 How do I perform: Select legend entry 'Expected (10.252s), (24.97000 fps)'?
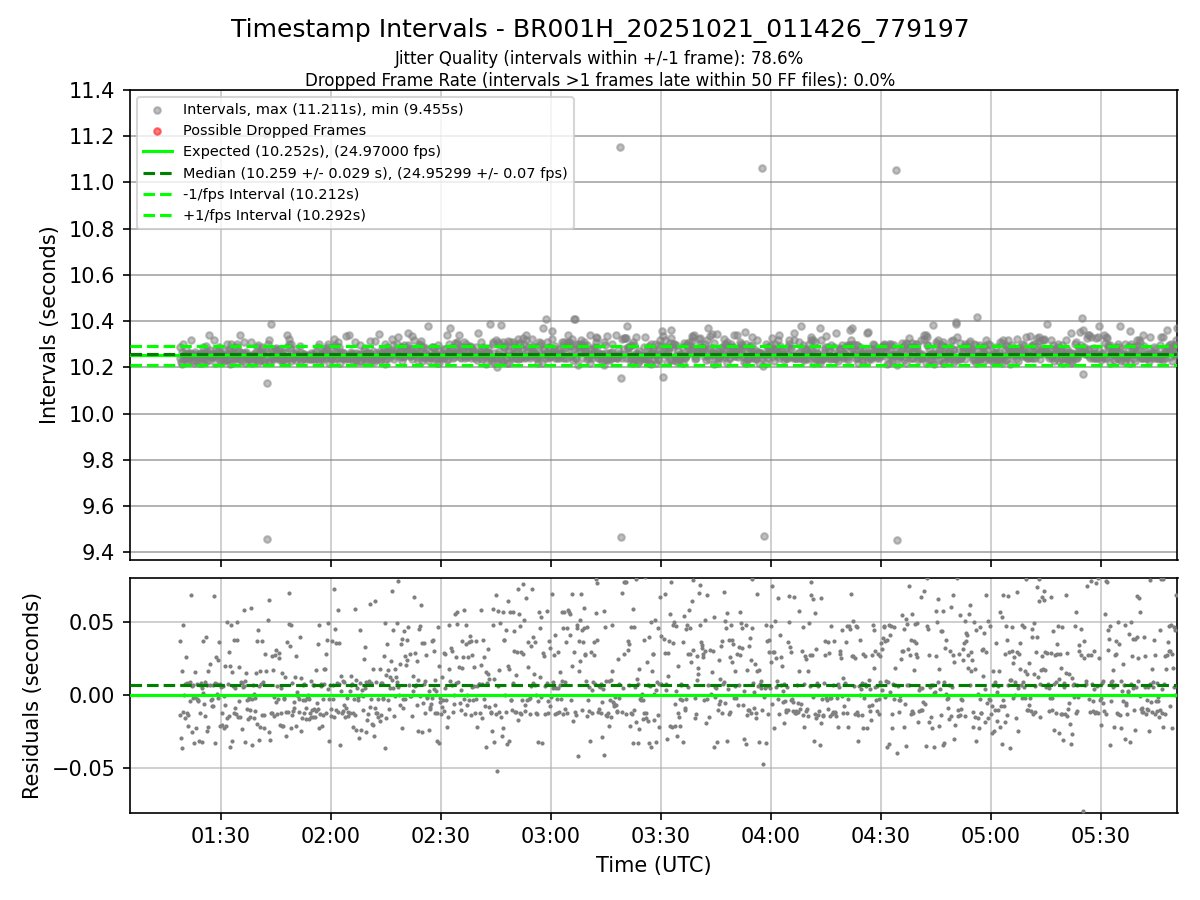pyautogui.click(x=312, y=151)
